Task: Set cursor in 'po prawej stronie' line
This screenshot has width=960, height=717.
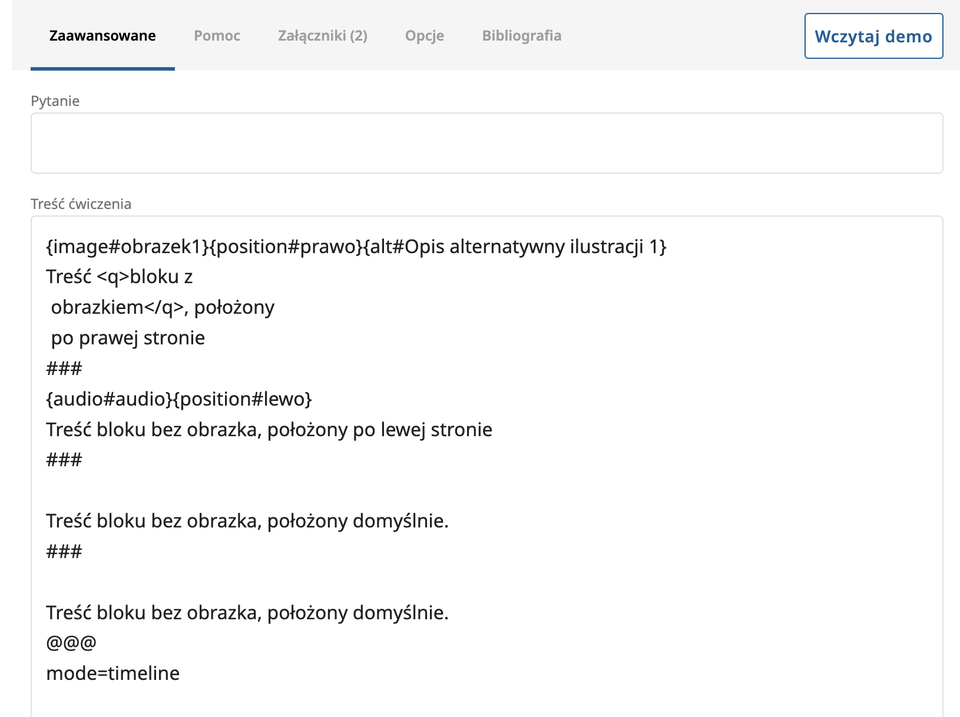Action: coord(128,338)
